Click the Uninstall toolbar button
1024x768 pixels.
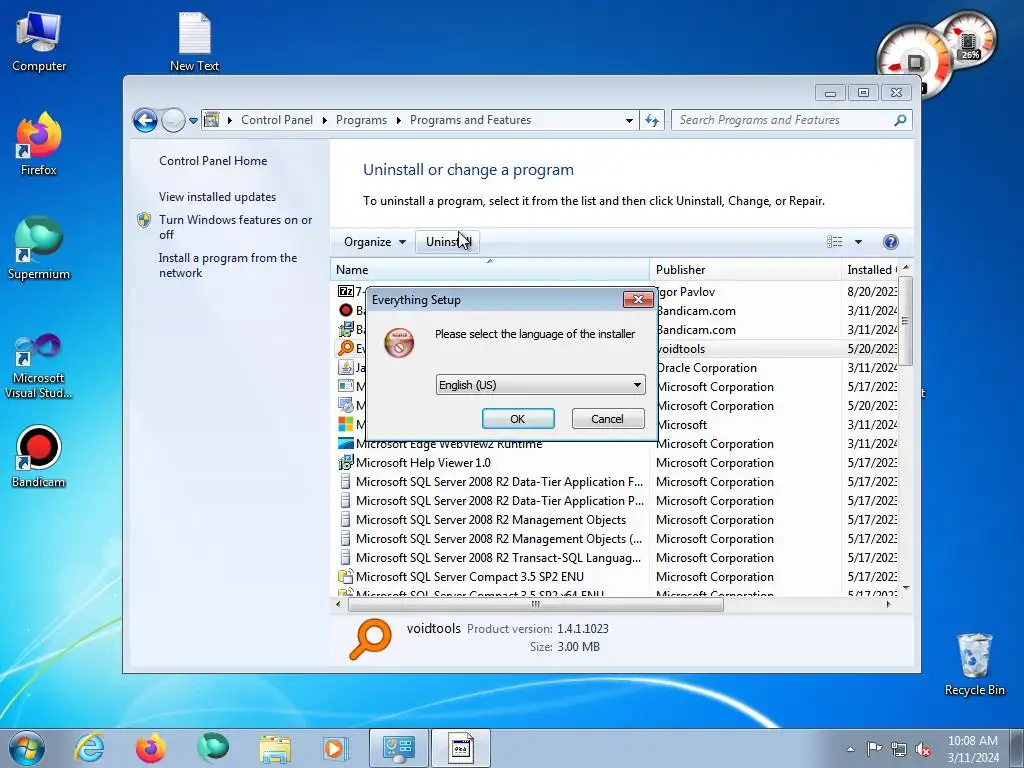(x=448, y=242)
